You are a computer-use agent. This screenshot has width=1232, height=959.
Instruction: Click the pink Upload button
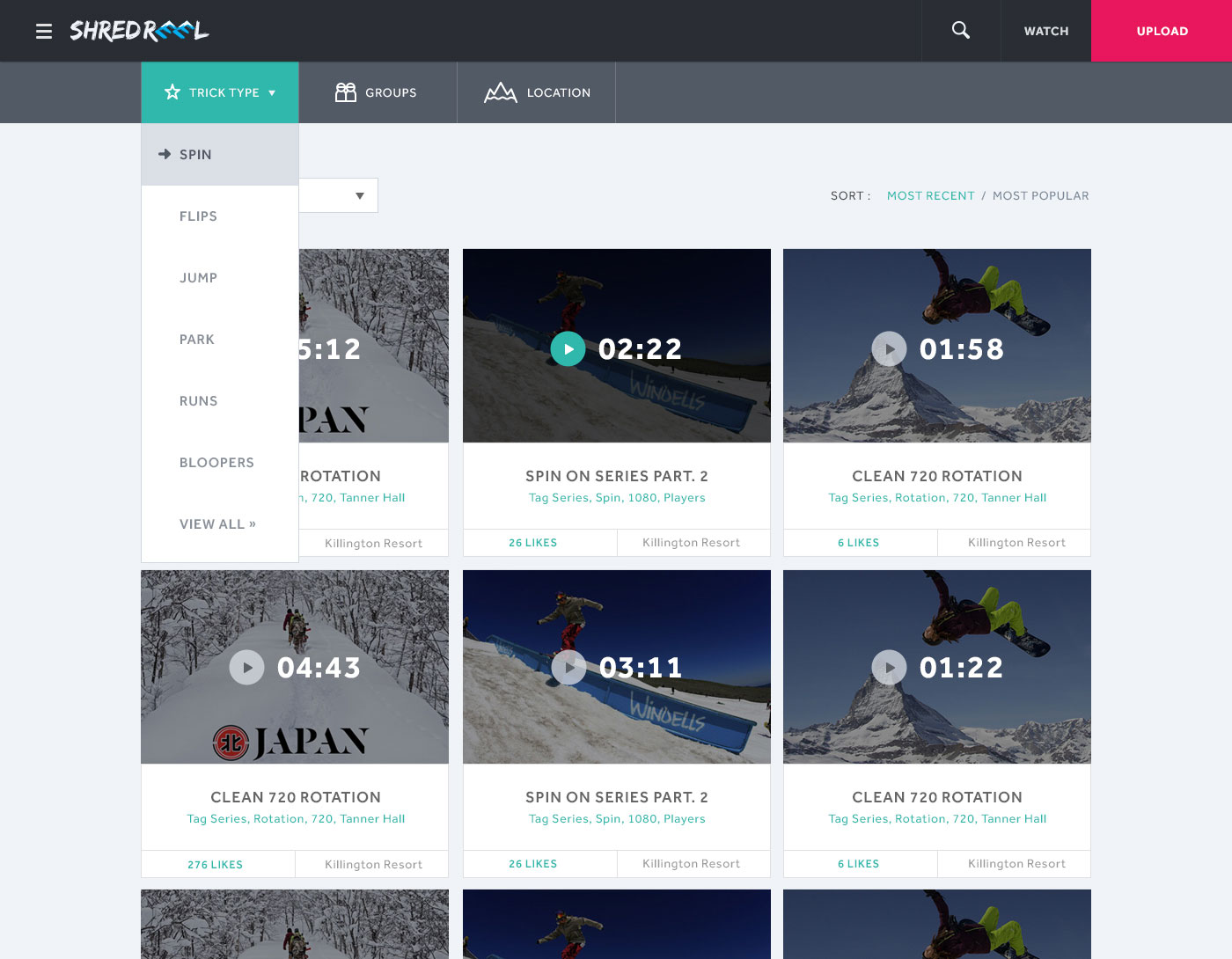1162,31
